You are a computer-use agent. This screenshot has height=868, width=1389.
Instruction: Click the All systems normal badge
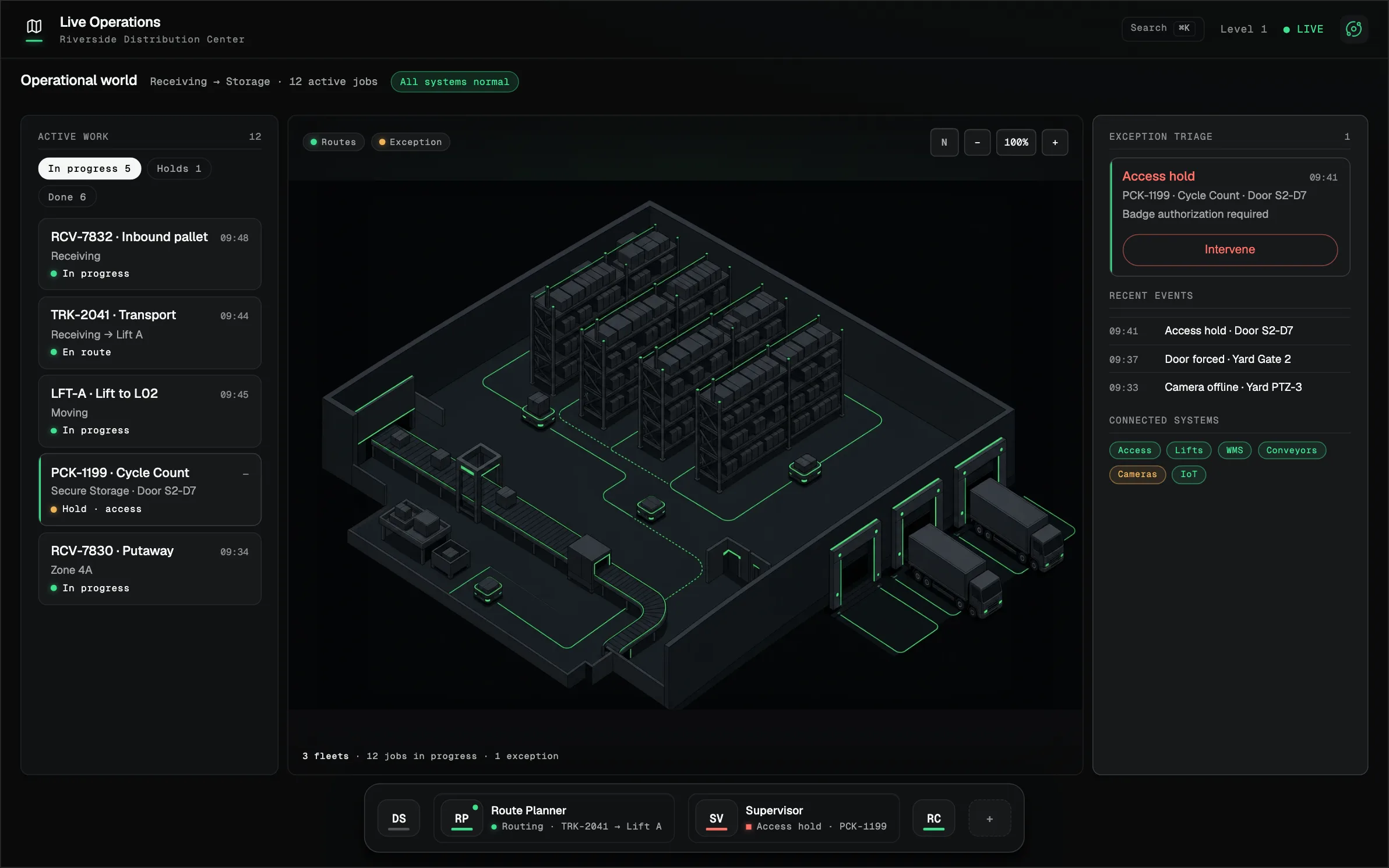pos(454,82)
